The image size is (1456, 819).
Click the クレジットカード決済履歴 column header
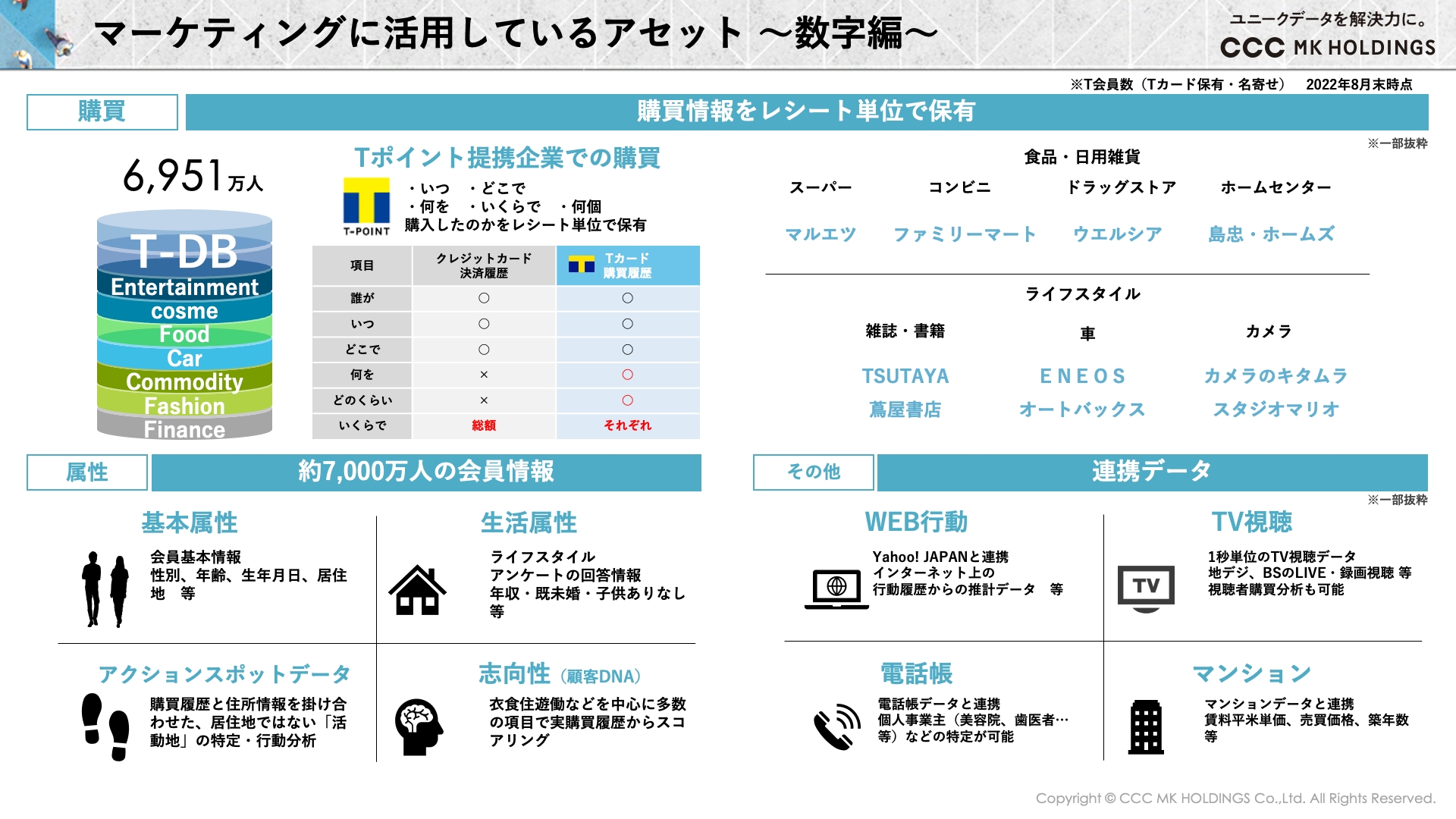[x=484, y=265]
